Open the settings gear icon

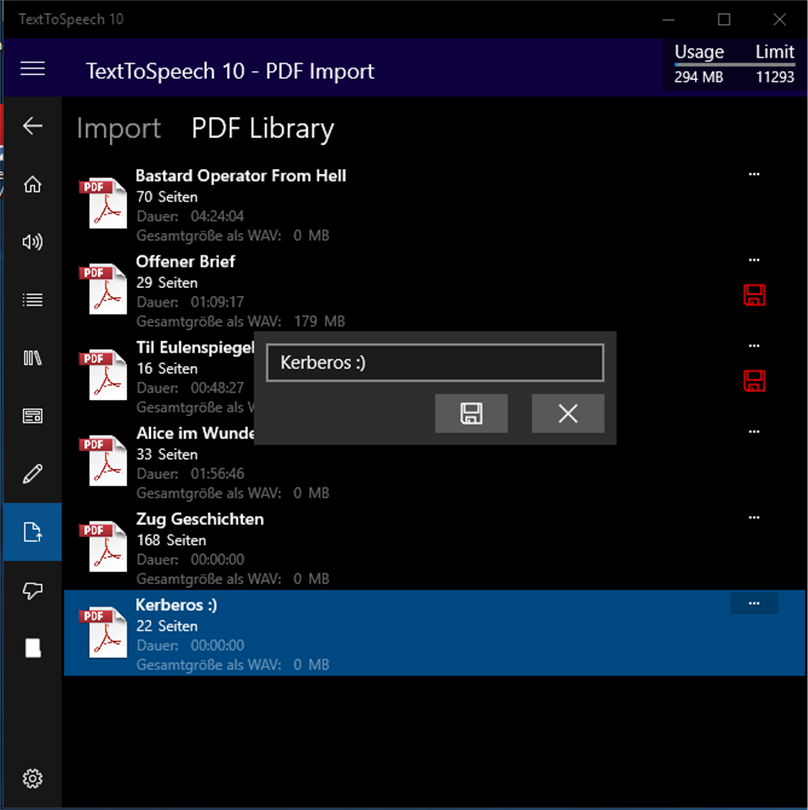click(33, 778)
